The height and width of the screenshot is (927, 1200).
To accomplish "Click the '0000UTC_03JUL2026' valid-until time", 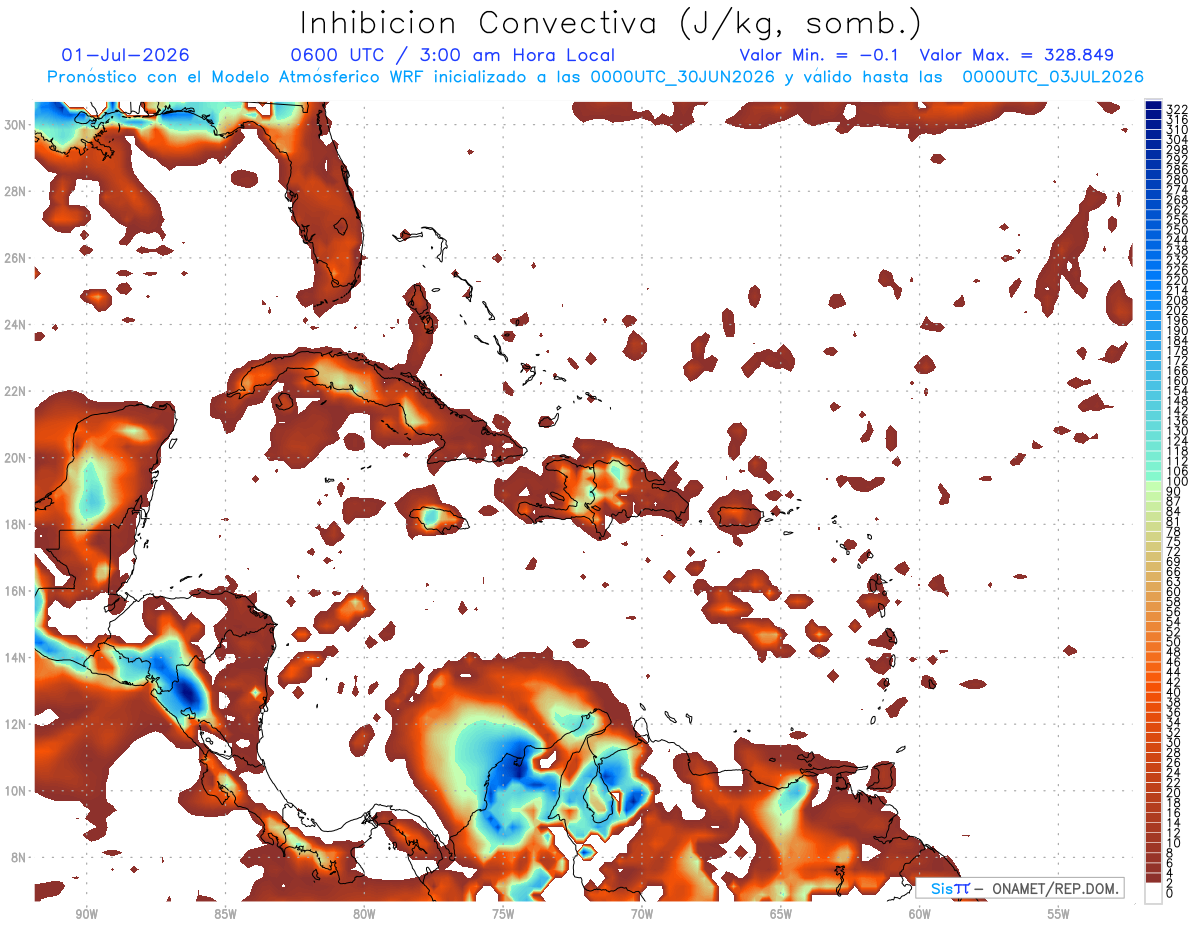I will pos(1053,78).
